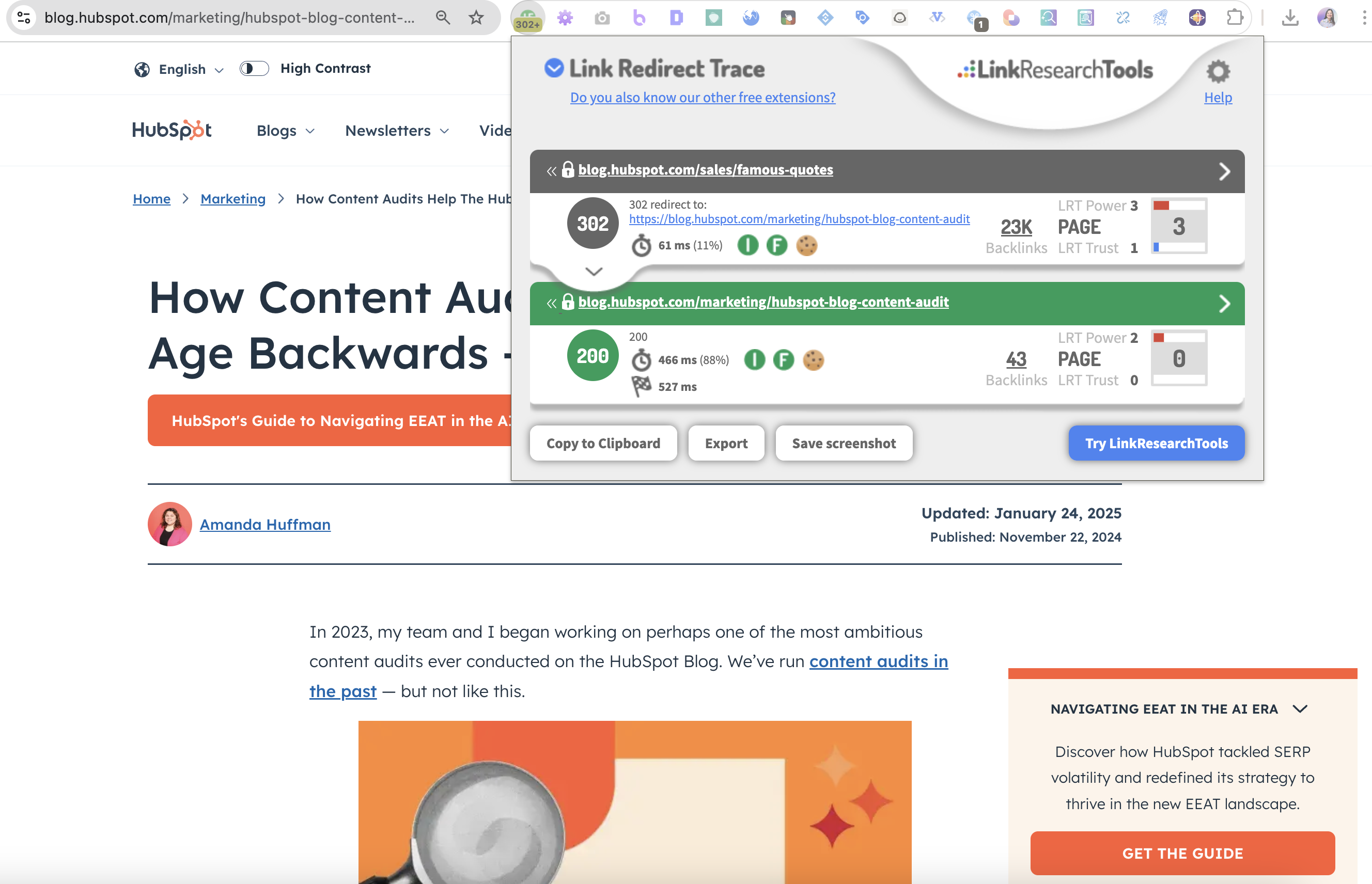View site information icon in address bar
This screenshot has width=1372, height=884.
tap(24, 18)
